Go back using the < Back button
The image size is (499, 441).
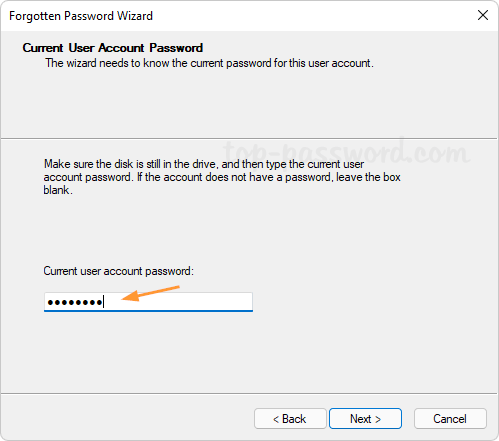(290, 418)
